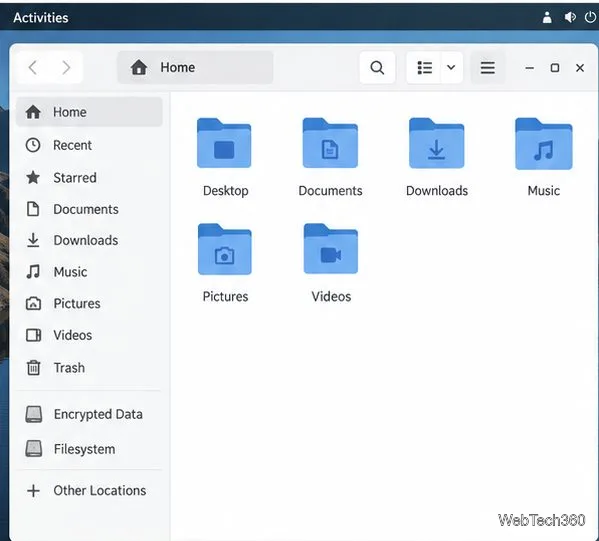This screenshot has width=599, height=541.
Task: Click the Activities button in top bar
Action: tap(41, 18)
